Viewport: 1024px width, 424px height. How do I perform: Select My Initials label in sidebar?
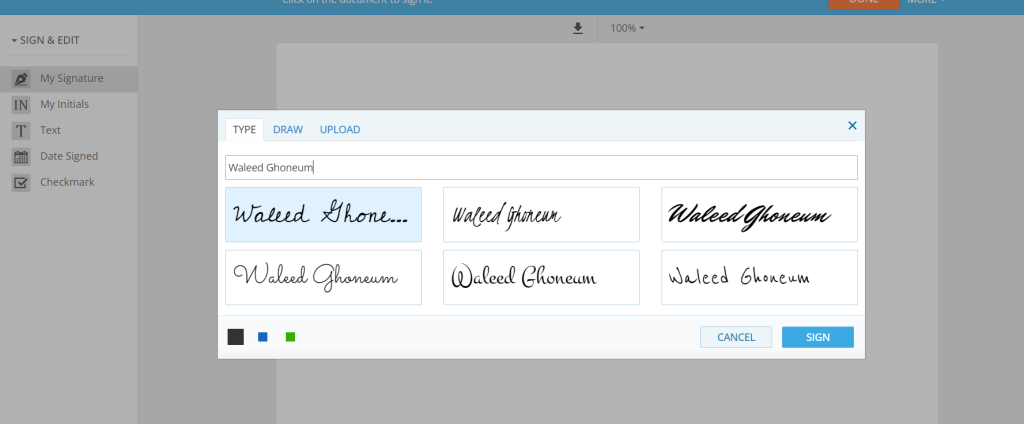tap(64, 105)
